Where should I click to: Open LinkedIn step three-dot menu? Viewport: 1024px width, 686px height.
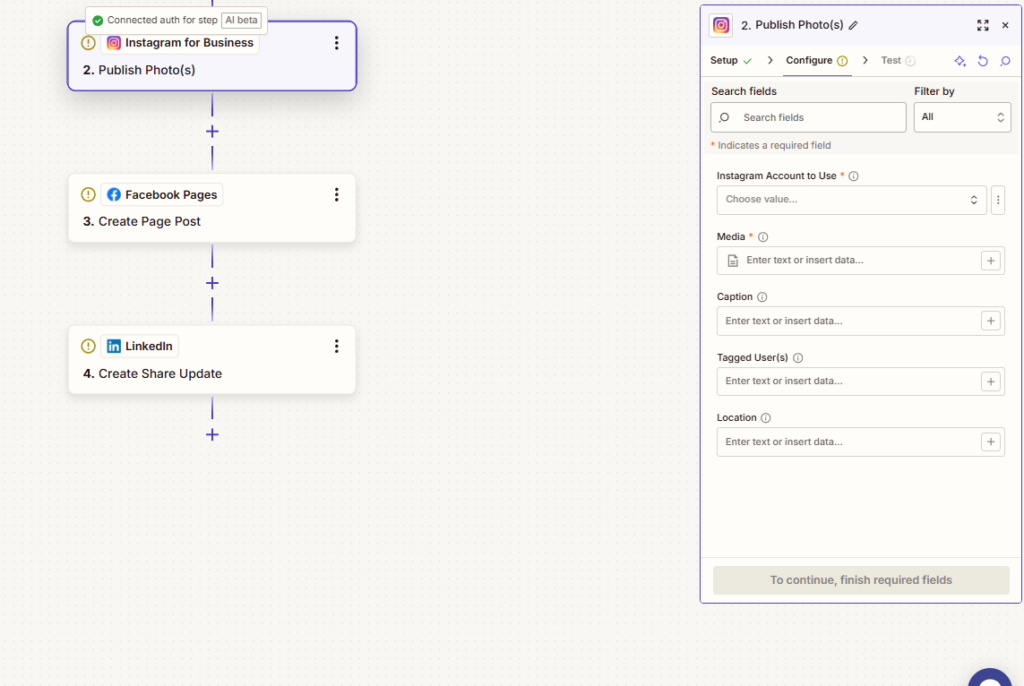[336, 346]
